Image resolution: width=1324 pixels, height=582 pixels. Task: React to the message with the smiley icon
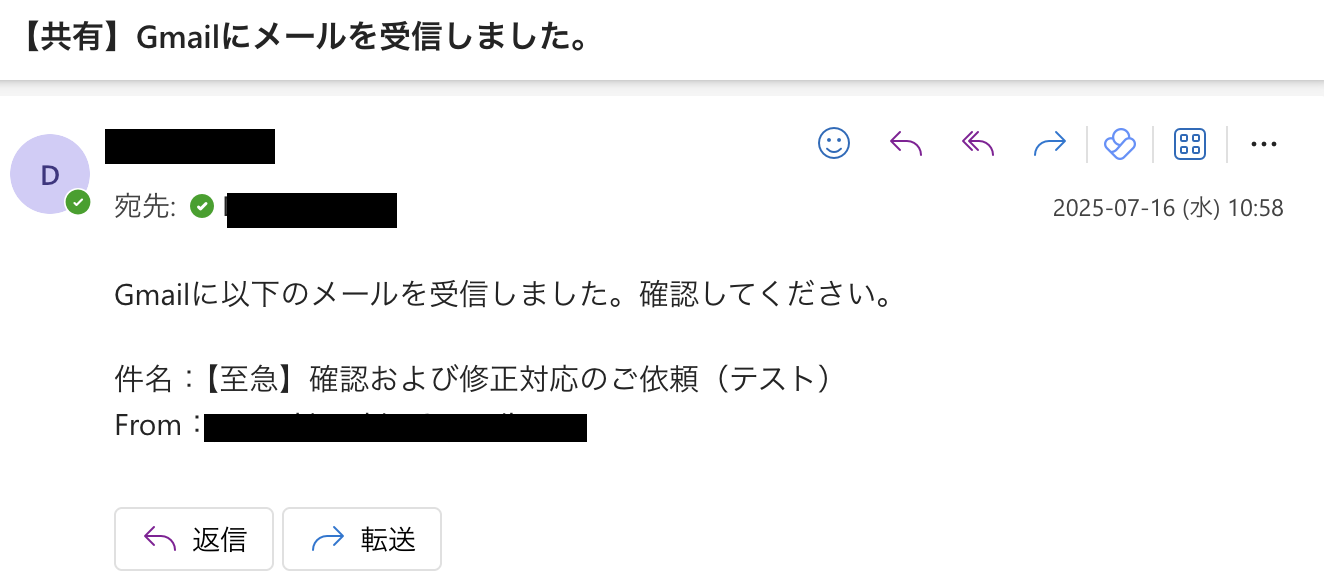(x=833, y=144)
